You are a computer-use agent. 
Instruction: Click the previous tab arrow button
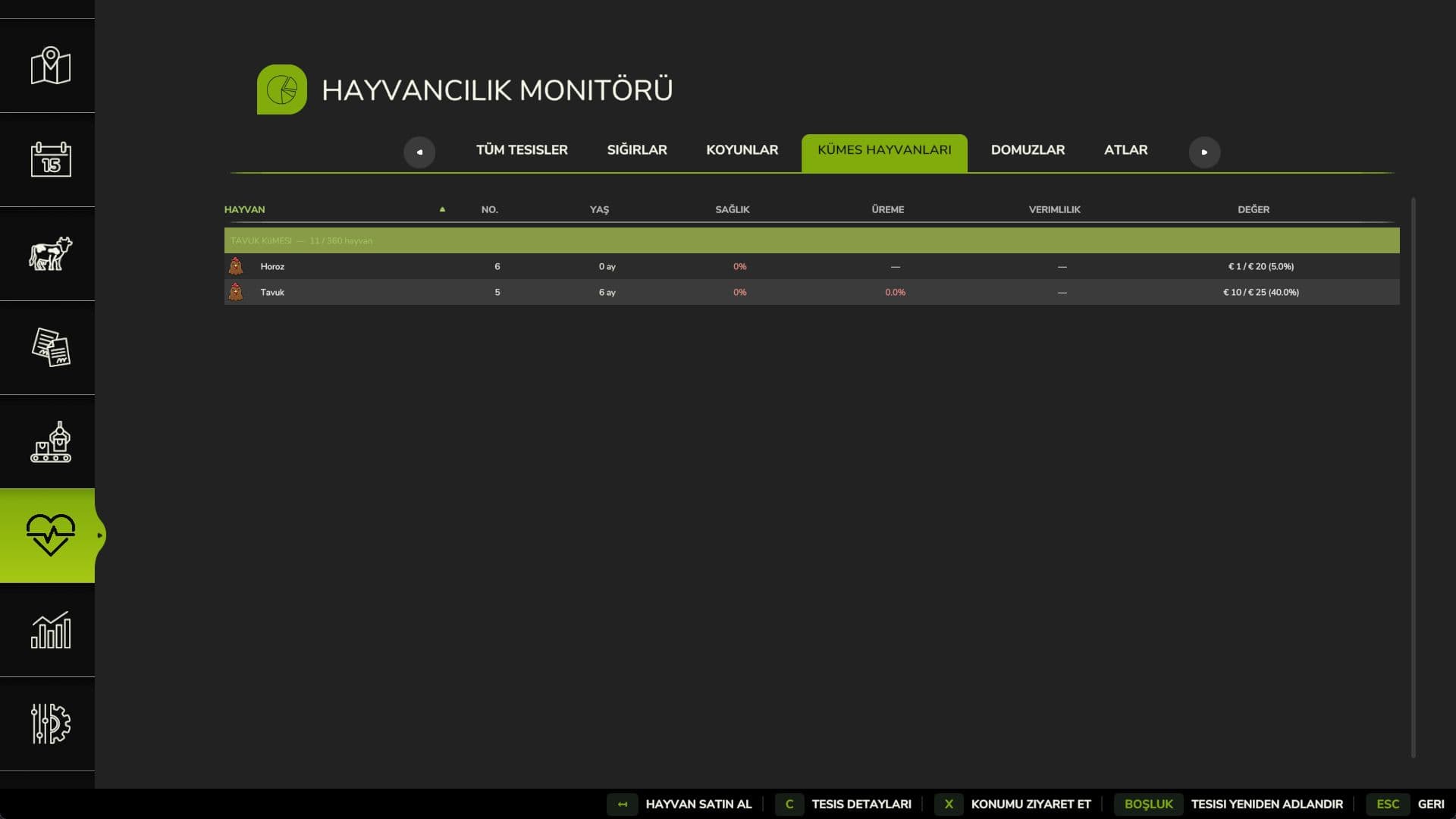pos(419,152)
